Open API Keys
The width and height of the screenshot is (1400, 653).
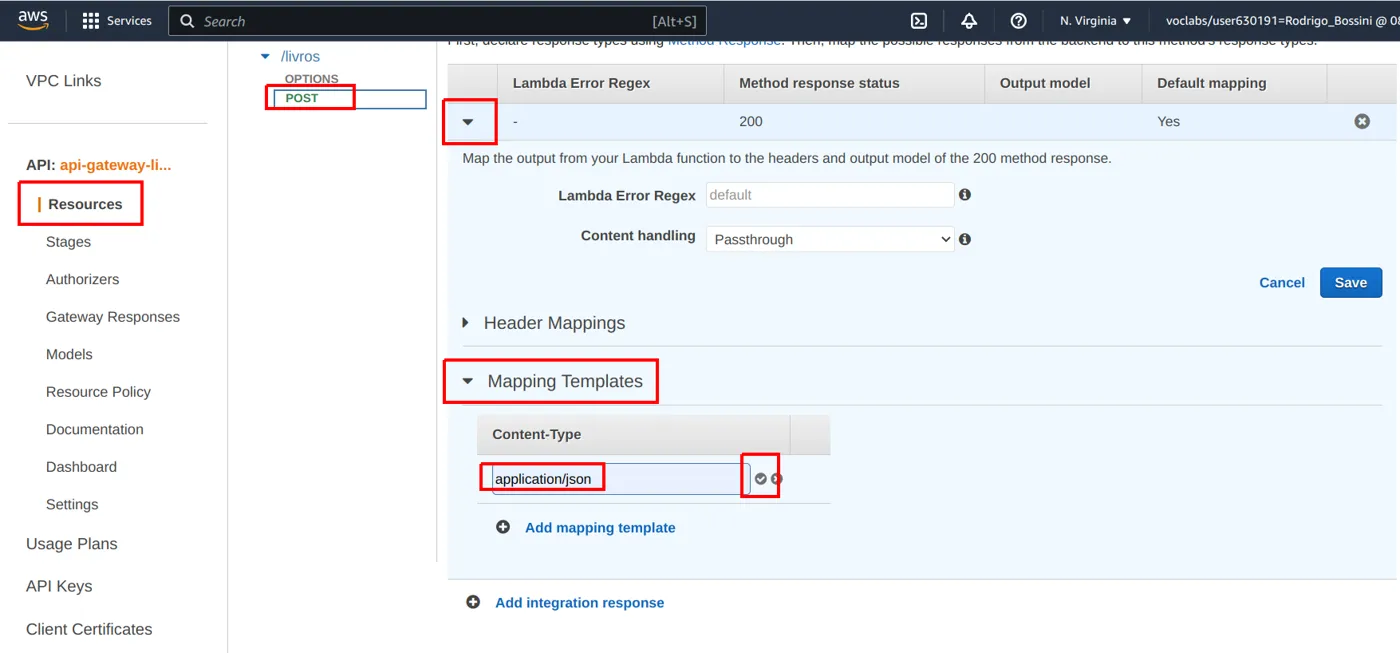[x=59, y=586]
